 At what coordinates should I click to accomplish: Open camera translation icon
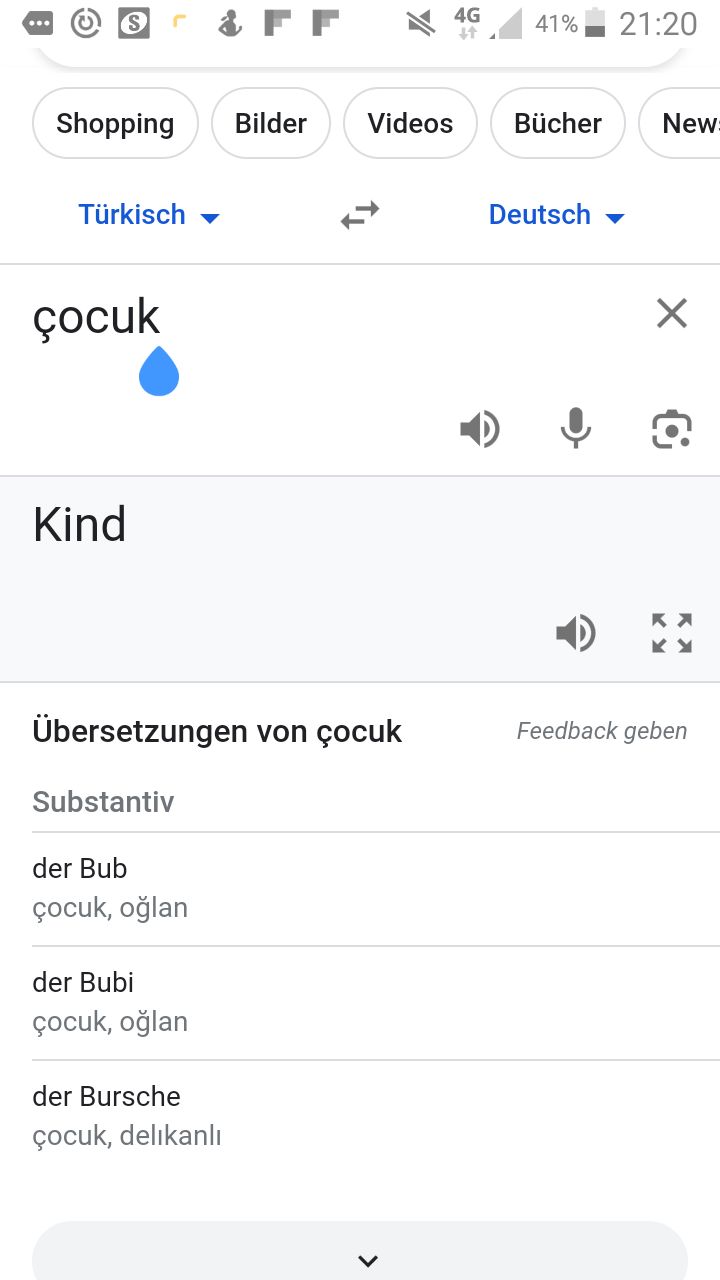point(672,430)
